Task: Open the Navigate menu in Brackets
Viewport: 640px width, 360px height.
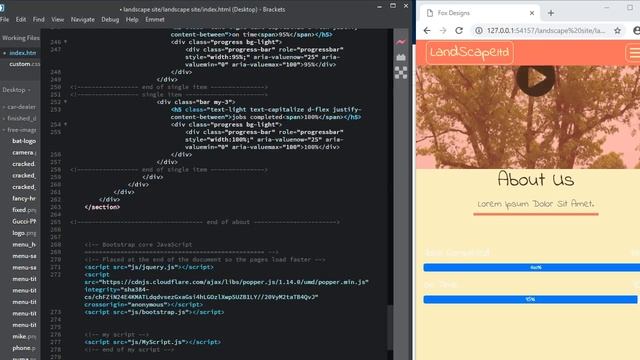Action: point(82,19)
